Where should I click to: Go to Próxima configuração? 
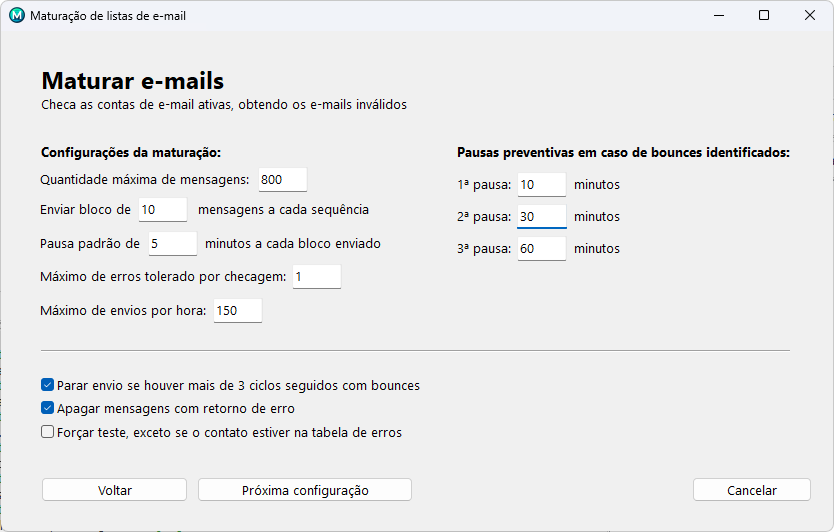pos(305,490)
